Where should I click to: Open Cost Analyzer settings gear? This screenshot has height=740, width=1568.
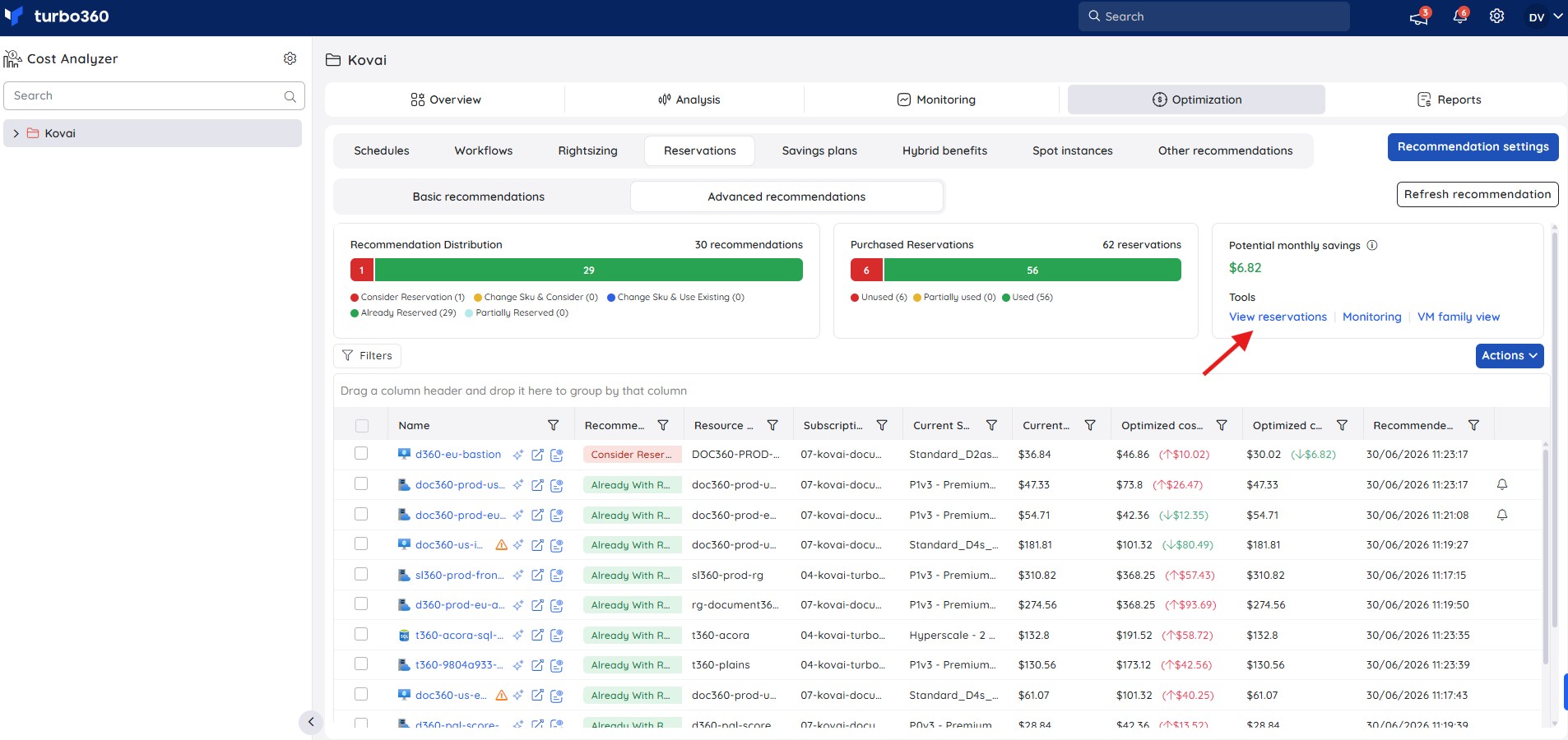tap(290, 58)
